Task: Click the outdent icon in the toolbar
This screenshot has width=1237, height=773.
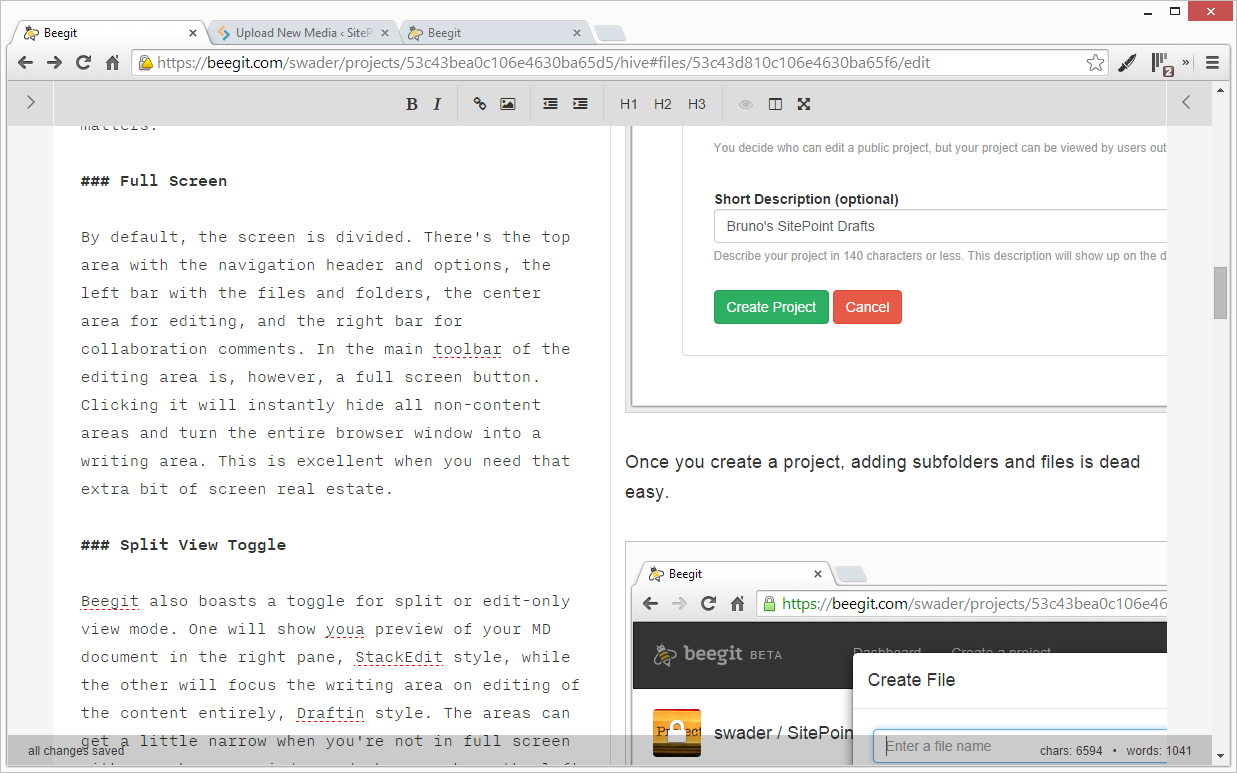Action: click(550, 104)
